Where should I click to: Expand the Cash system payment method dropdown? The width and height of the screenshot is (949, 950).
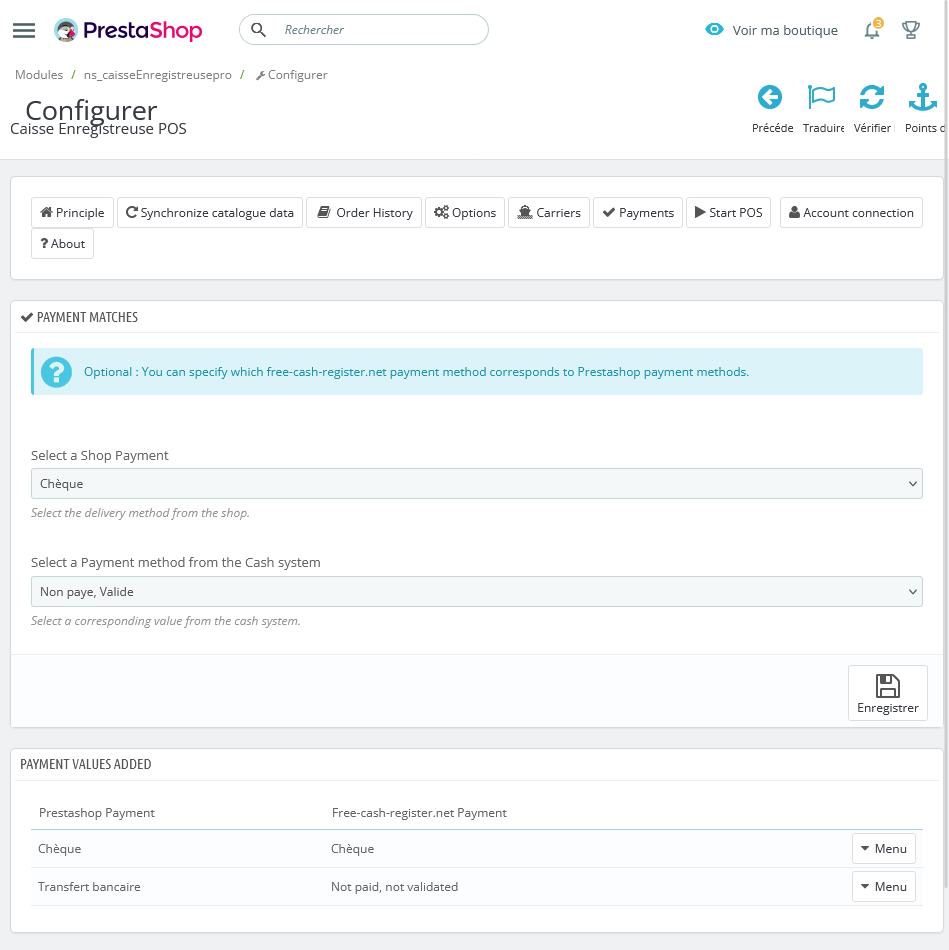point(476,592)
